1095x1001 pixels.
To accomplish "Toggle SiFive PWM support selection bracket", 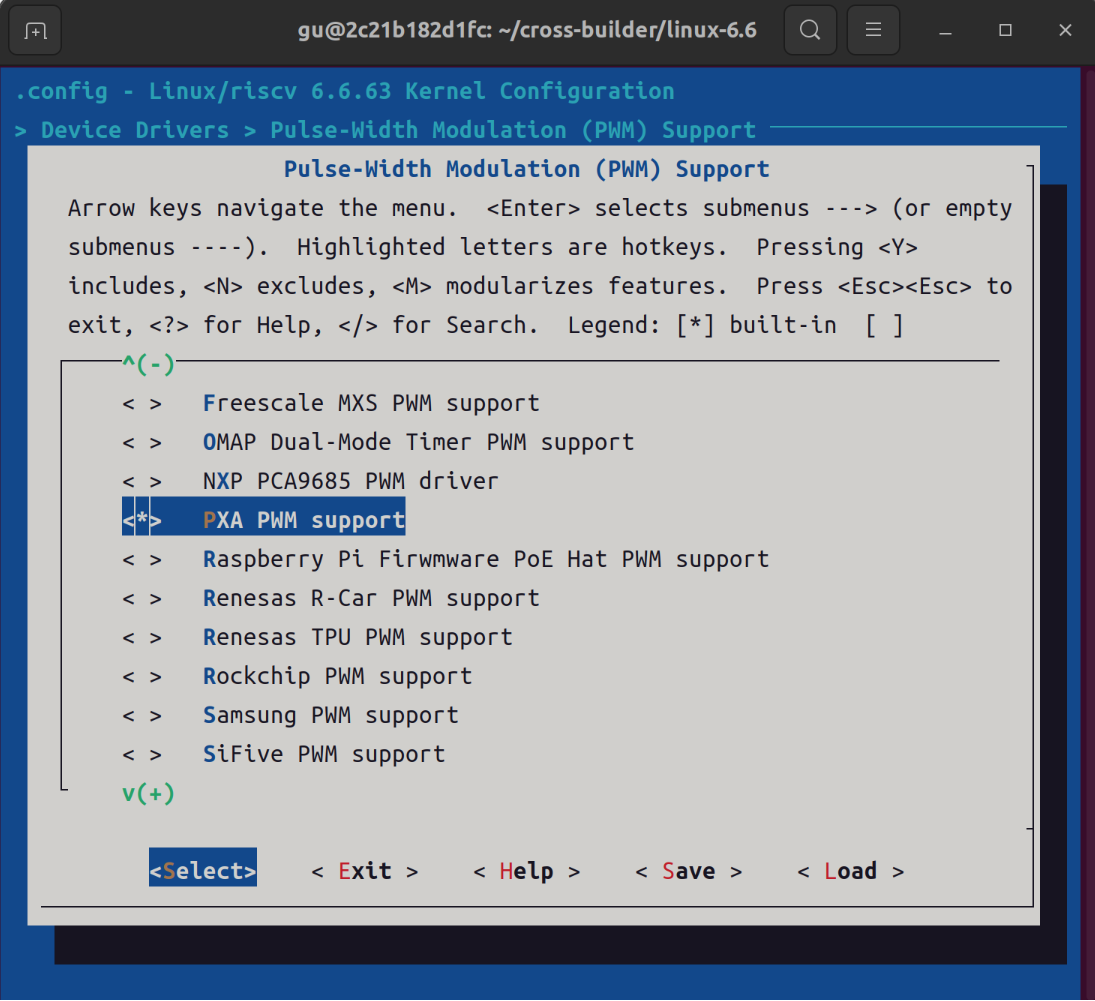I will 142,754.
